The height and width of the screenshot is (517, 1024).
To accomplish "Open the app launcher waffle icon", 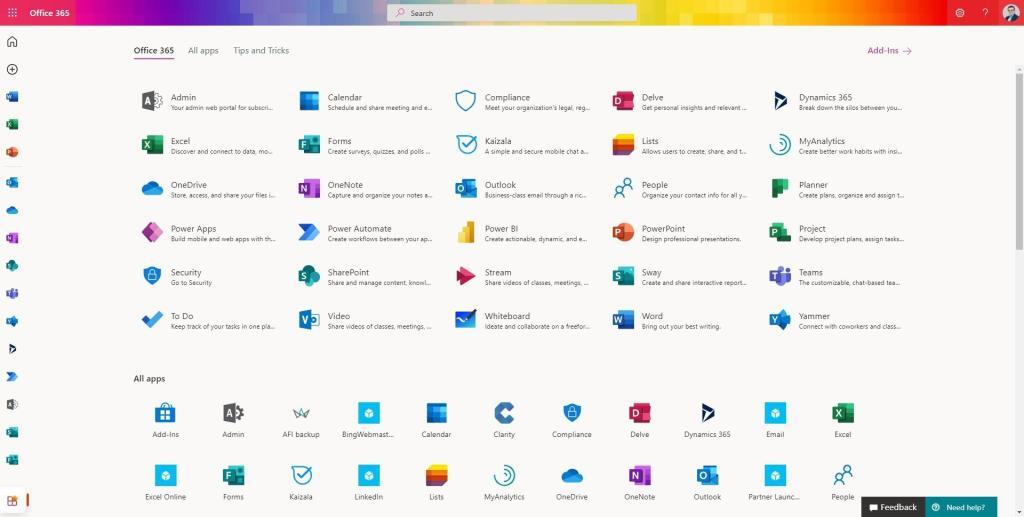I will (x=12, y=12).
